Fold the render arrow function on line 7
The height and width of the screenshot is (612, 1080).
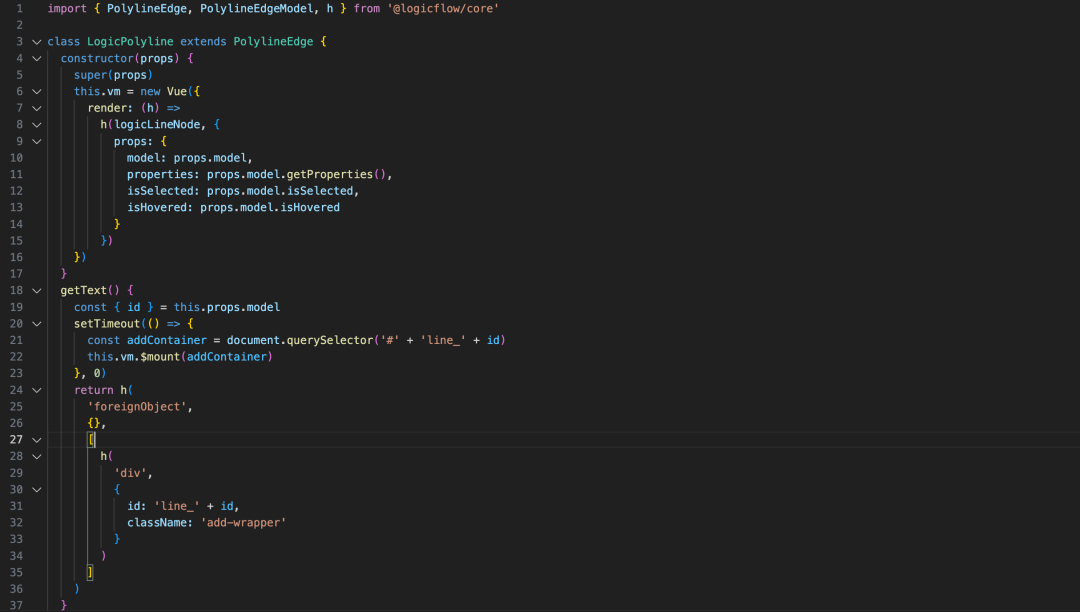point(37,108)
